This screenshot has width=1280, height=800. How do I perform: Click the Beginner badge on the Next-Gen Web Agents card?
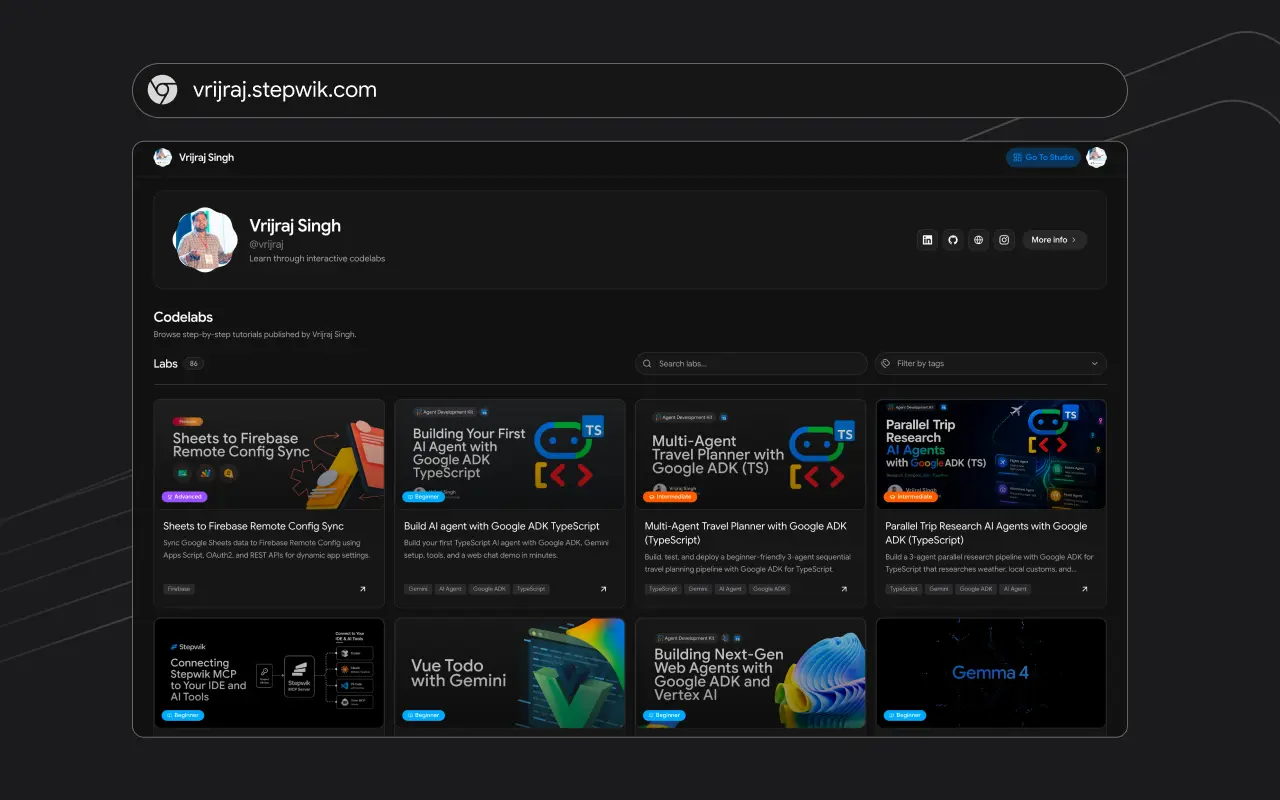[665, 715]
